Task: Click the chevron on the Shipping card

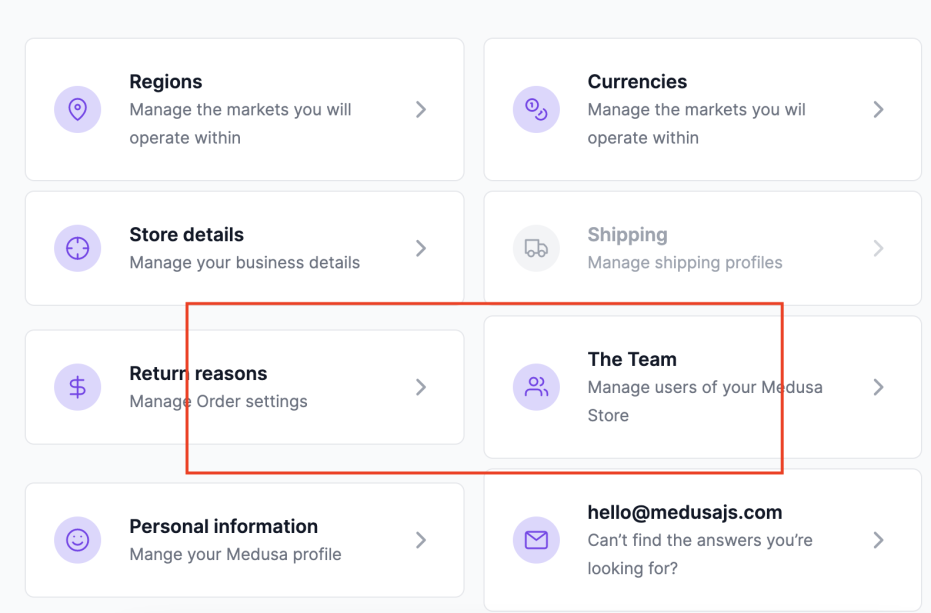Action: point(879,248)
